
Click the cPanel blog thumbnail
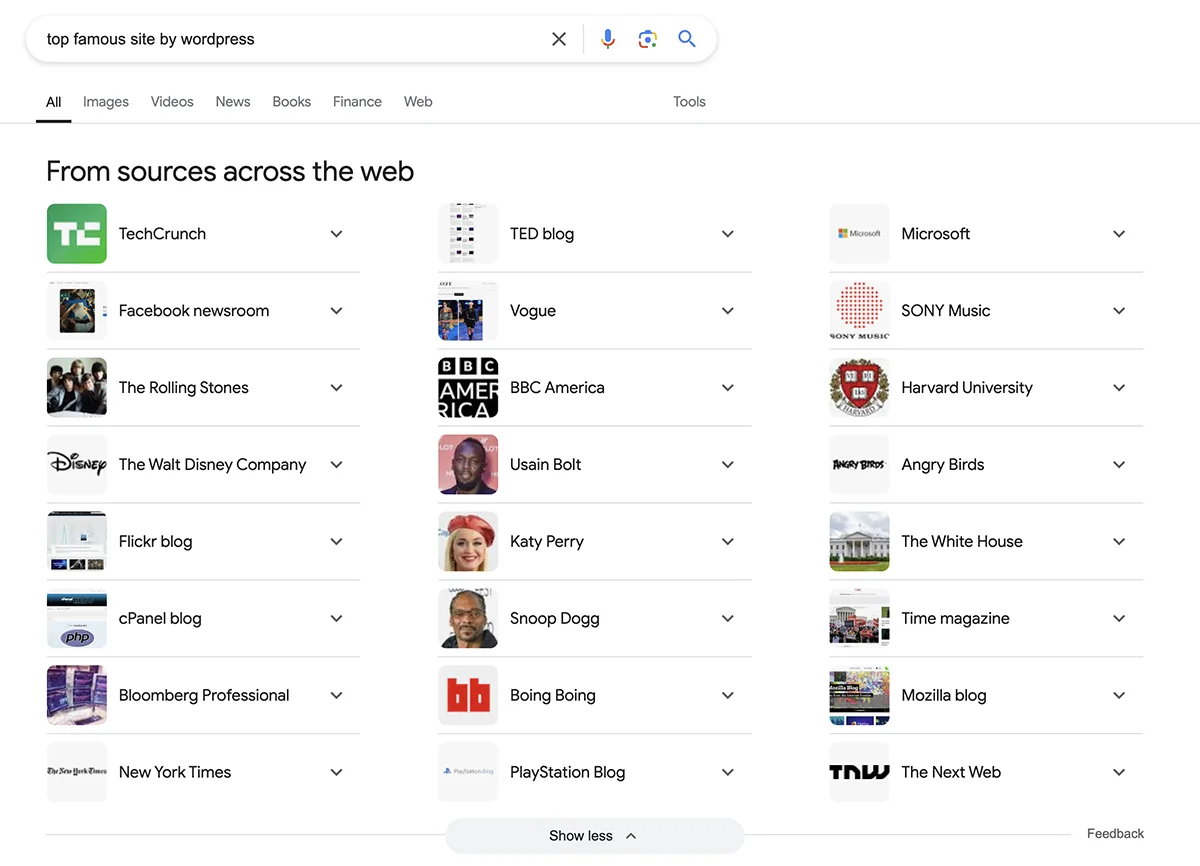(x=77, y=619)
